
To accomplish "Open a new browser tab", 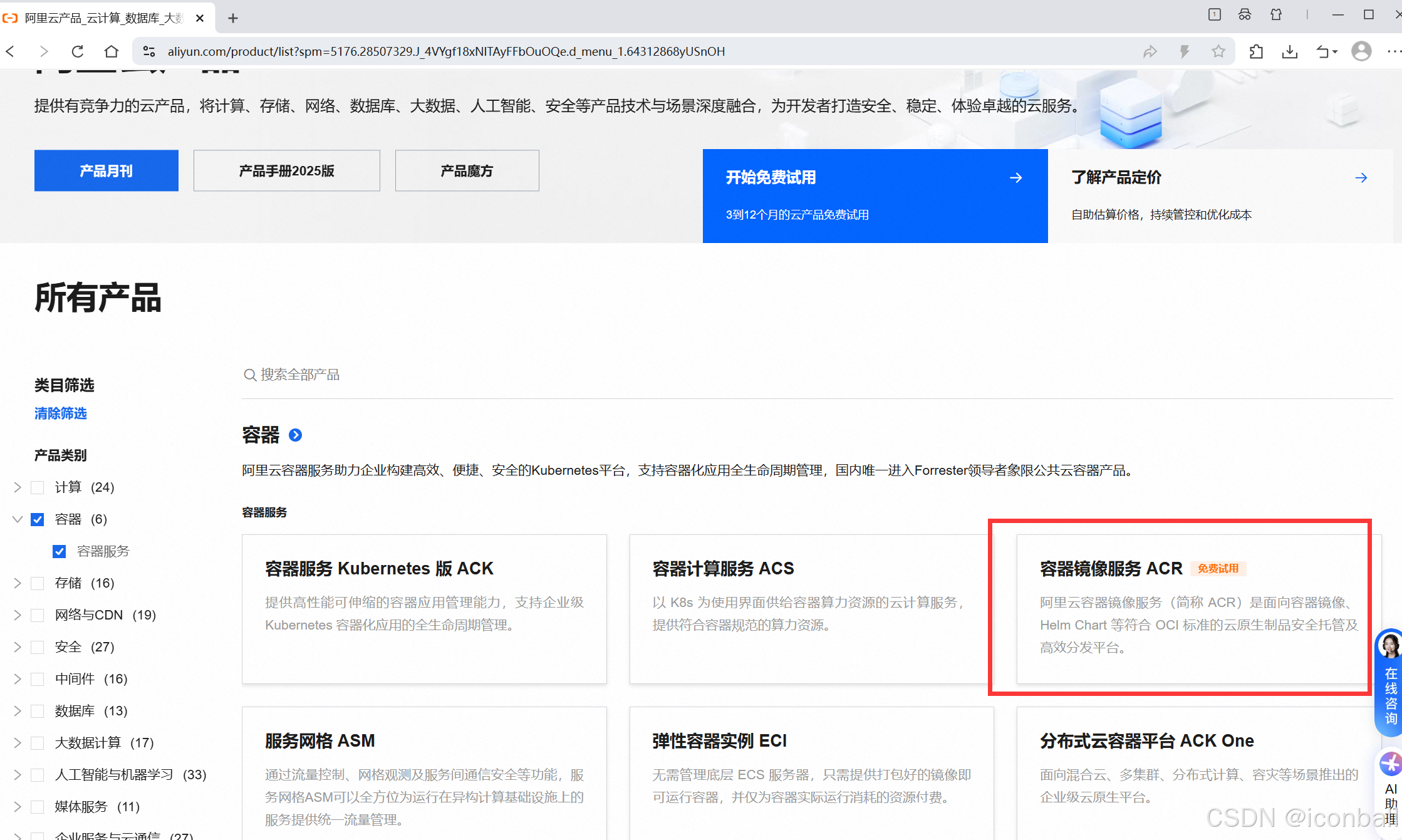I will point(233,18).
